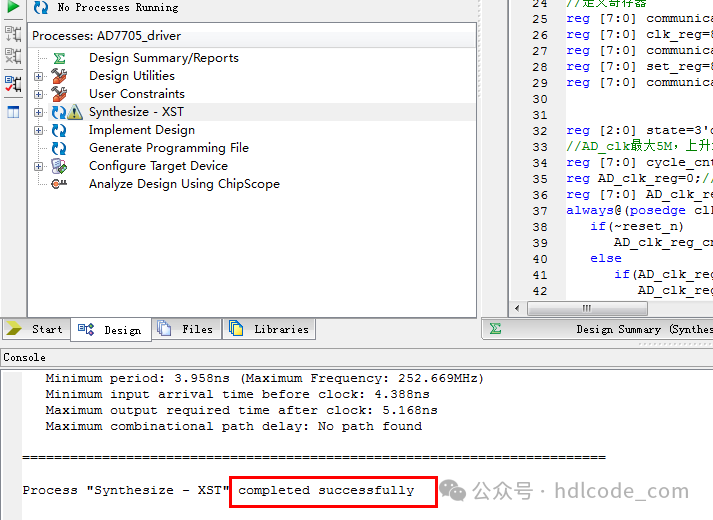Click the 'Minimum period: 3.958ns' console line

tap(265, 378)
